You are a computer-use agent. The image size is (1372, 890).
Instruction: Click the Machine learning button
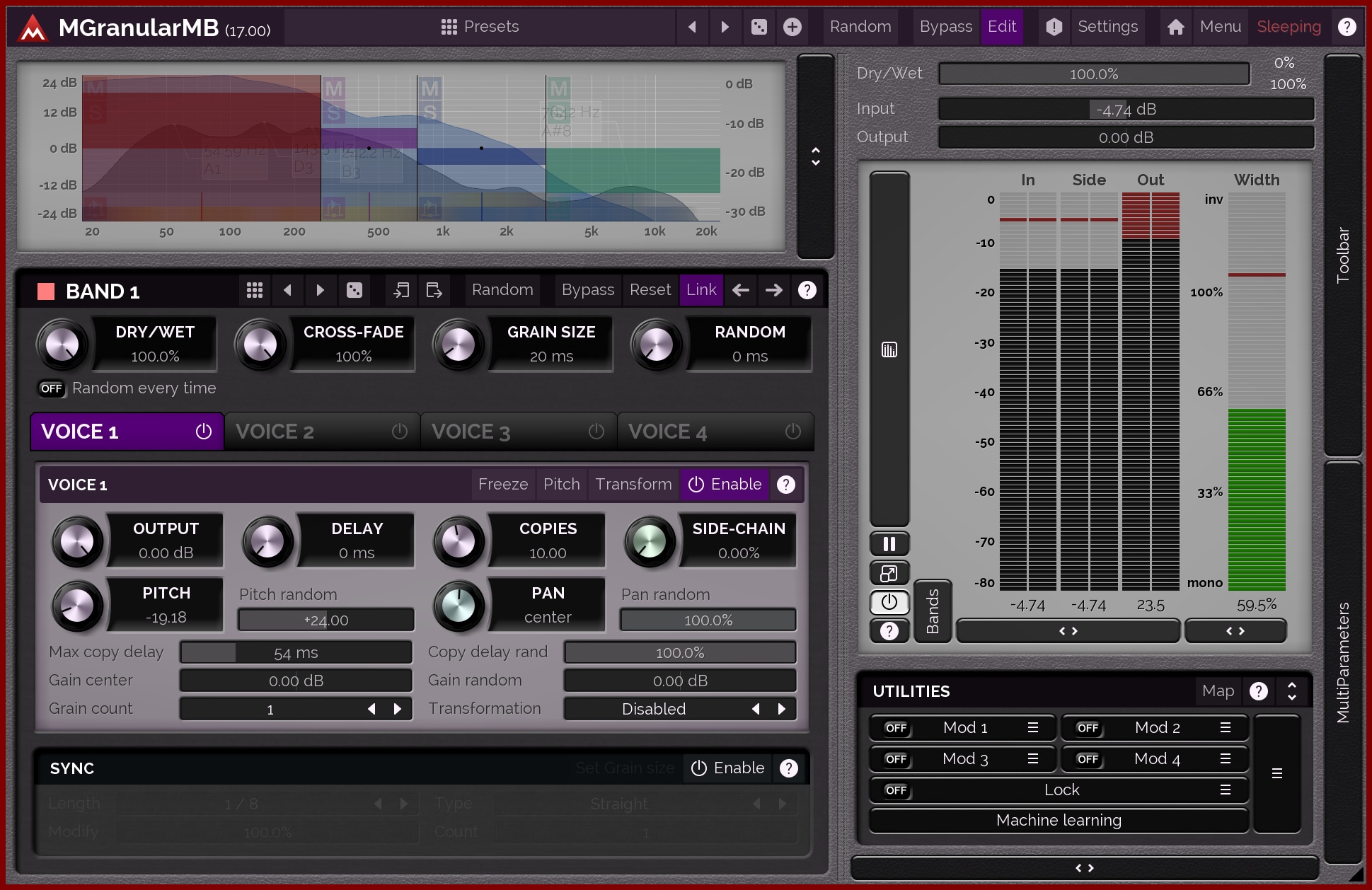point(1058,821)
